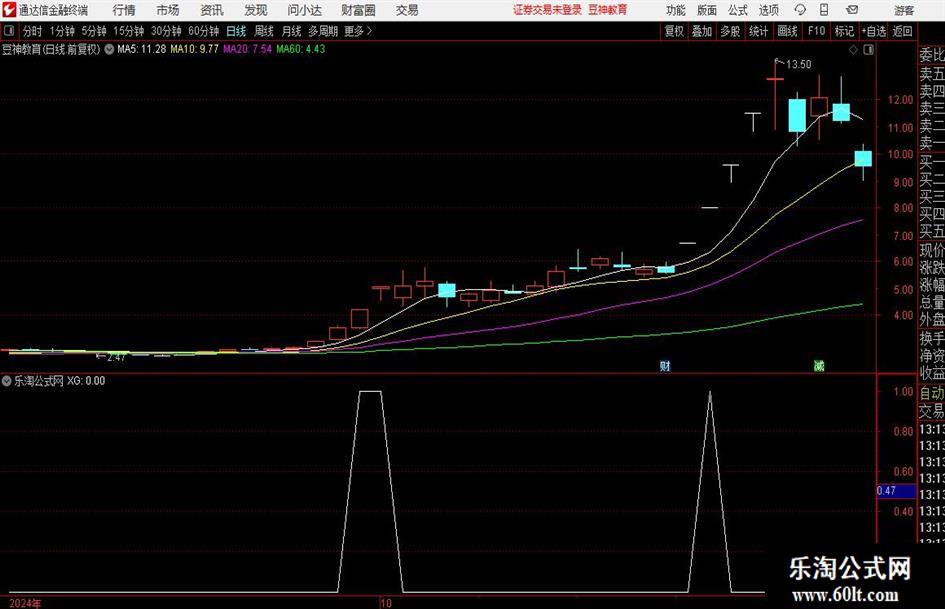Open the 财富圈 menu
Image resolution: width=945 pixels, height=609 pixels.
click(358, 10)
